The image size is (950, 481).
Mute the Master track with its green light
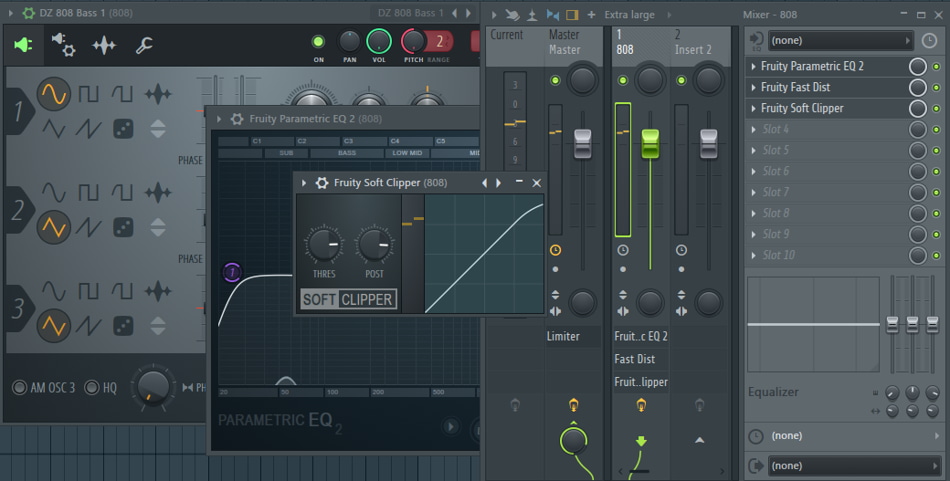tap(555, 81)
